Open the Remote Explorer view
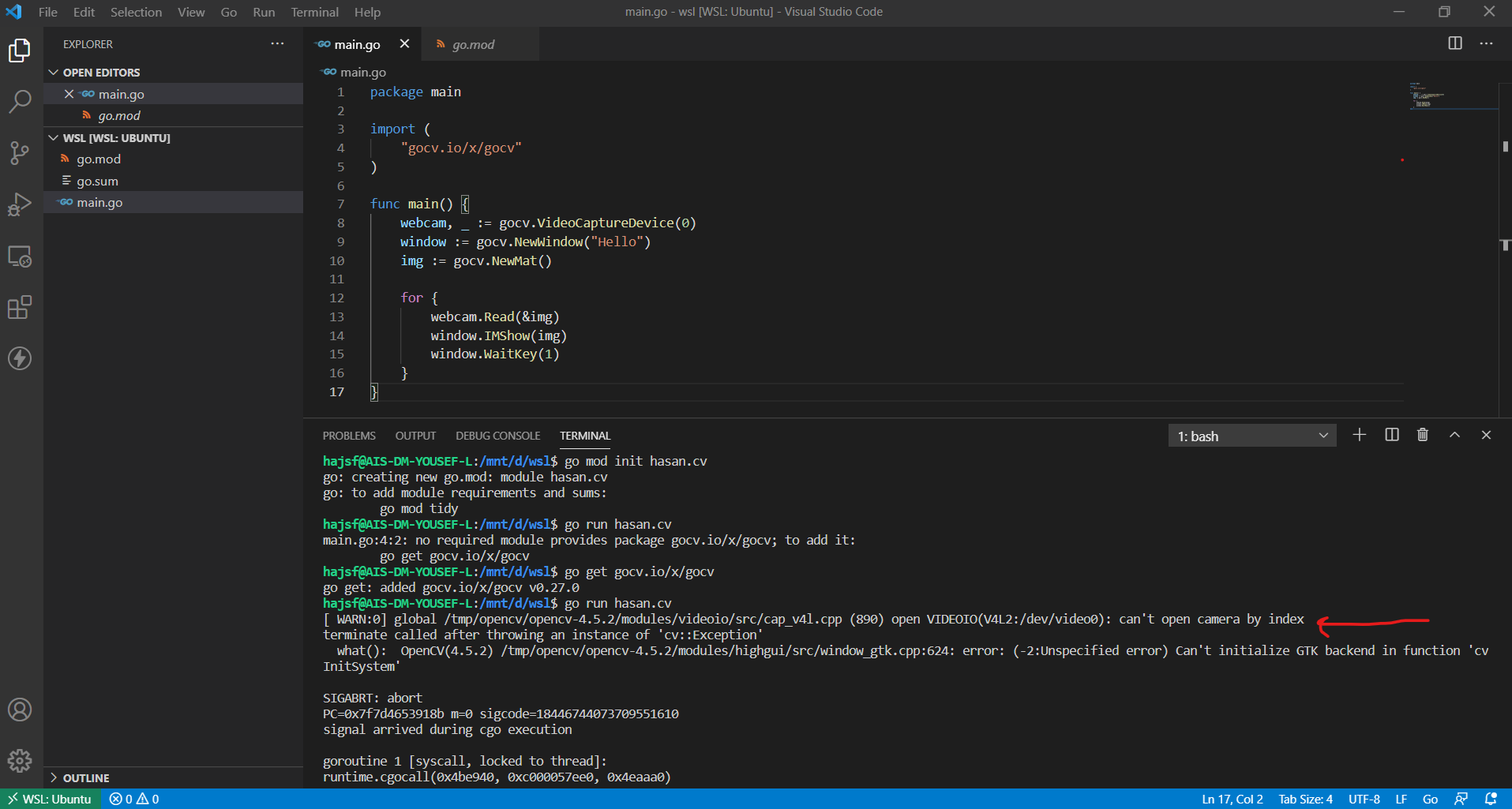This screenshot has width=1512, height=809. 20,256
